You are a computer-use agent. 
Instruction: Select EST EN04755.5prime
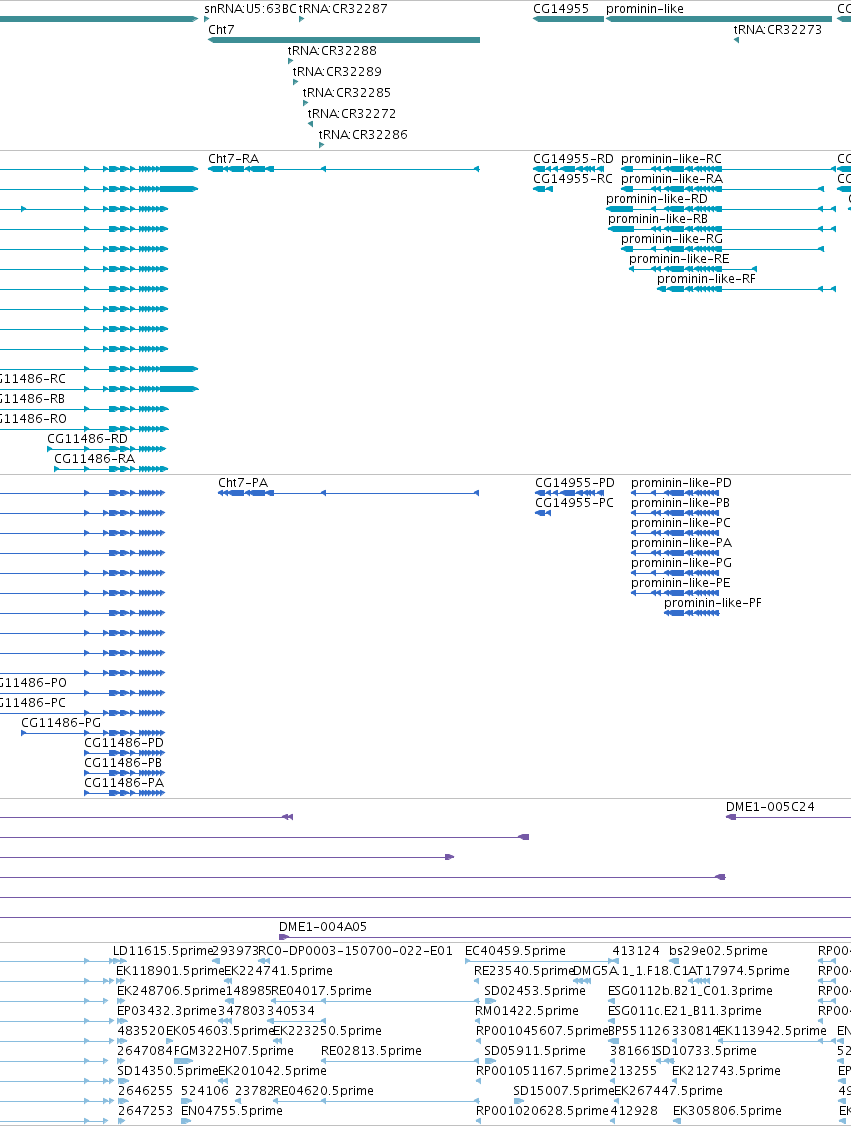tap(232, 1111)
